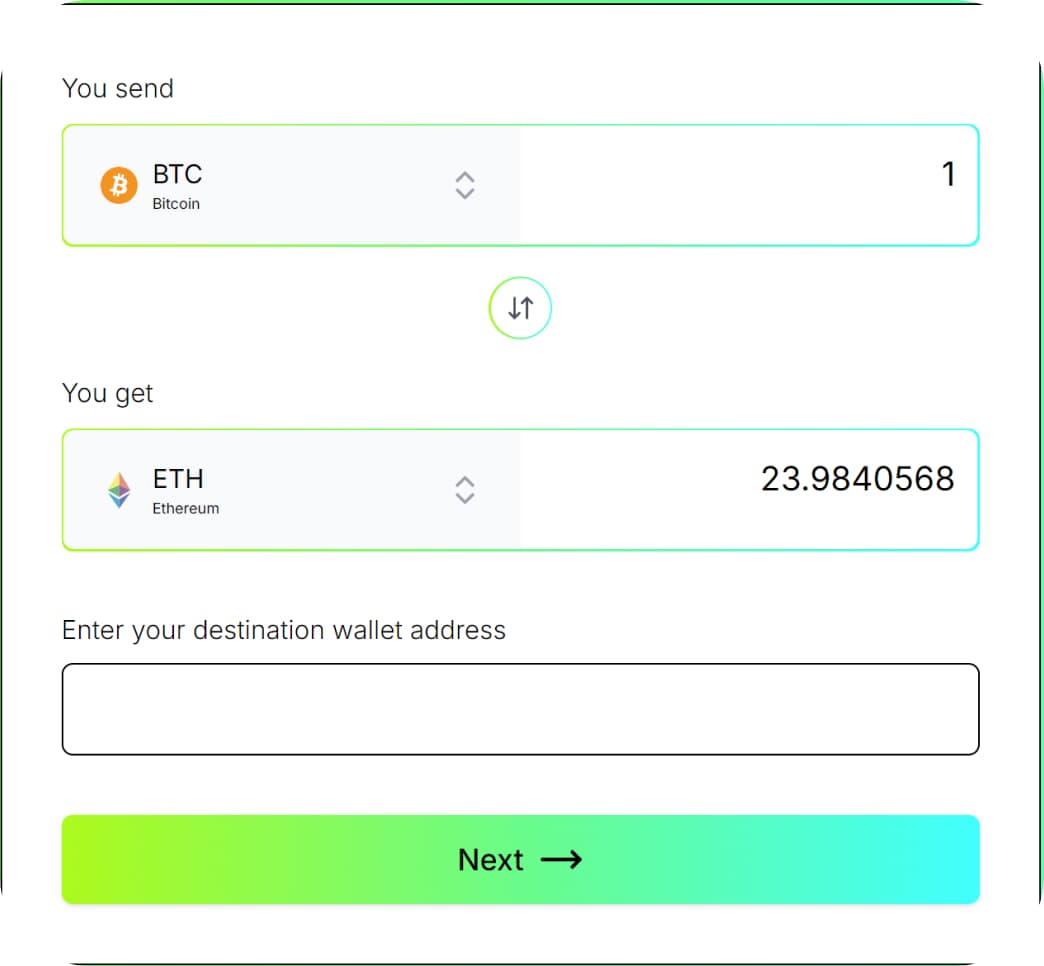Viewport: 1044px width, 966px height.
Task: Open the BTC currency selector chevron
Action: click(465, 185)
